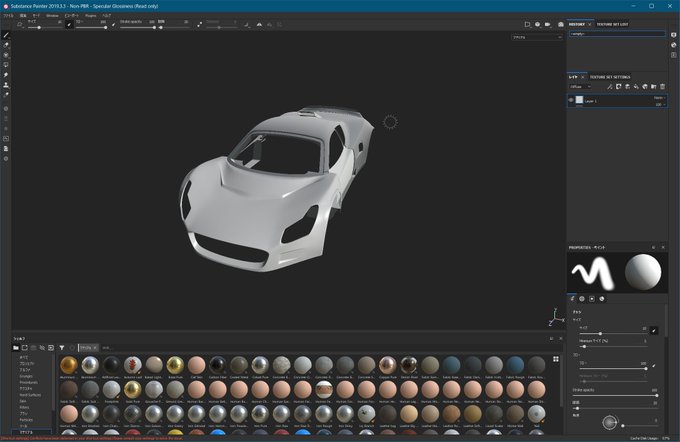Screen dimensions: 680x442
Task: Open shader settings icon on right dock
Action: (673, 45)
